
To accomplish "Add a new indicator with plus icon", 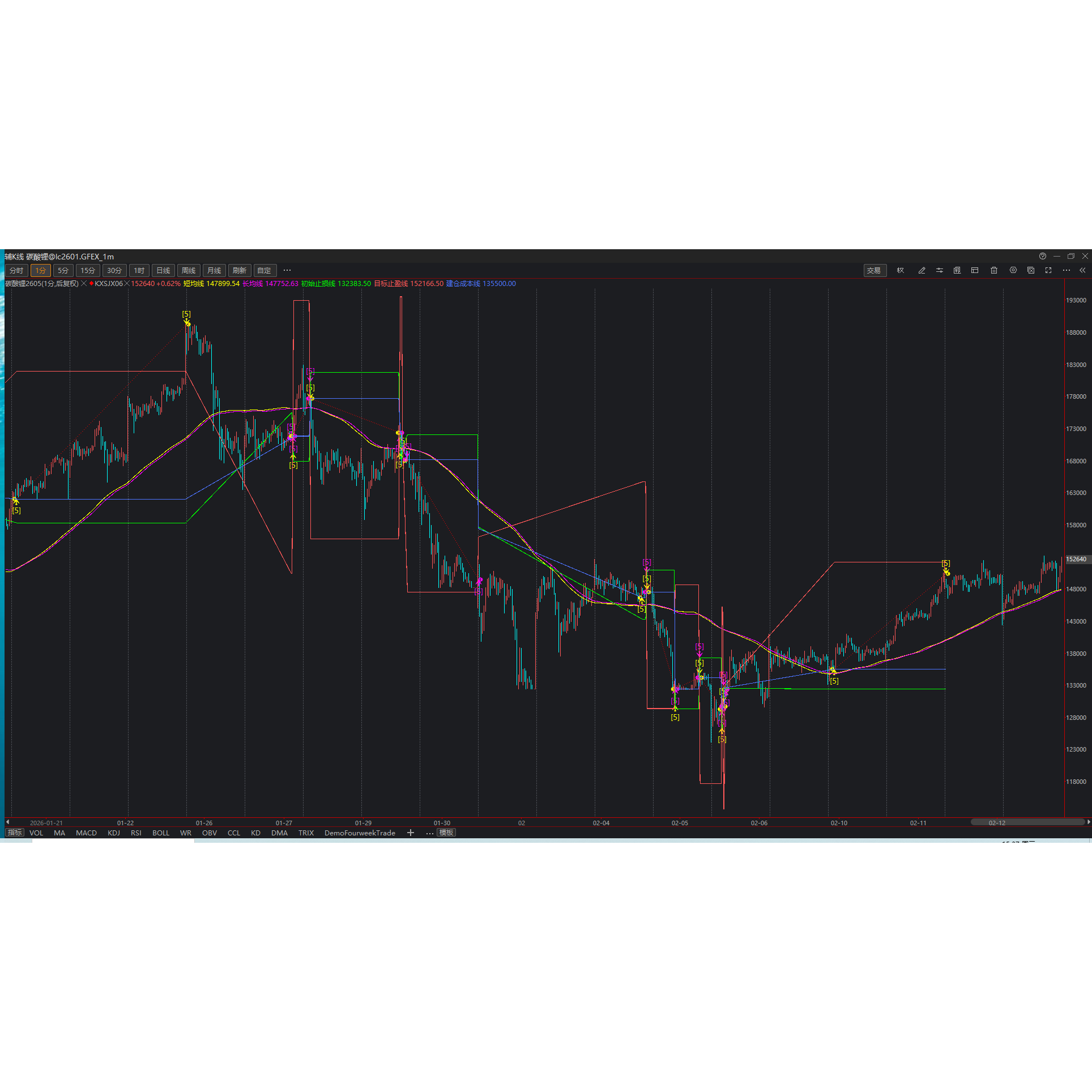I will click(x=411, y=833).
